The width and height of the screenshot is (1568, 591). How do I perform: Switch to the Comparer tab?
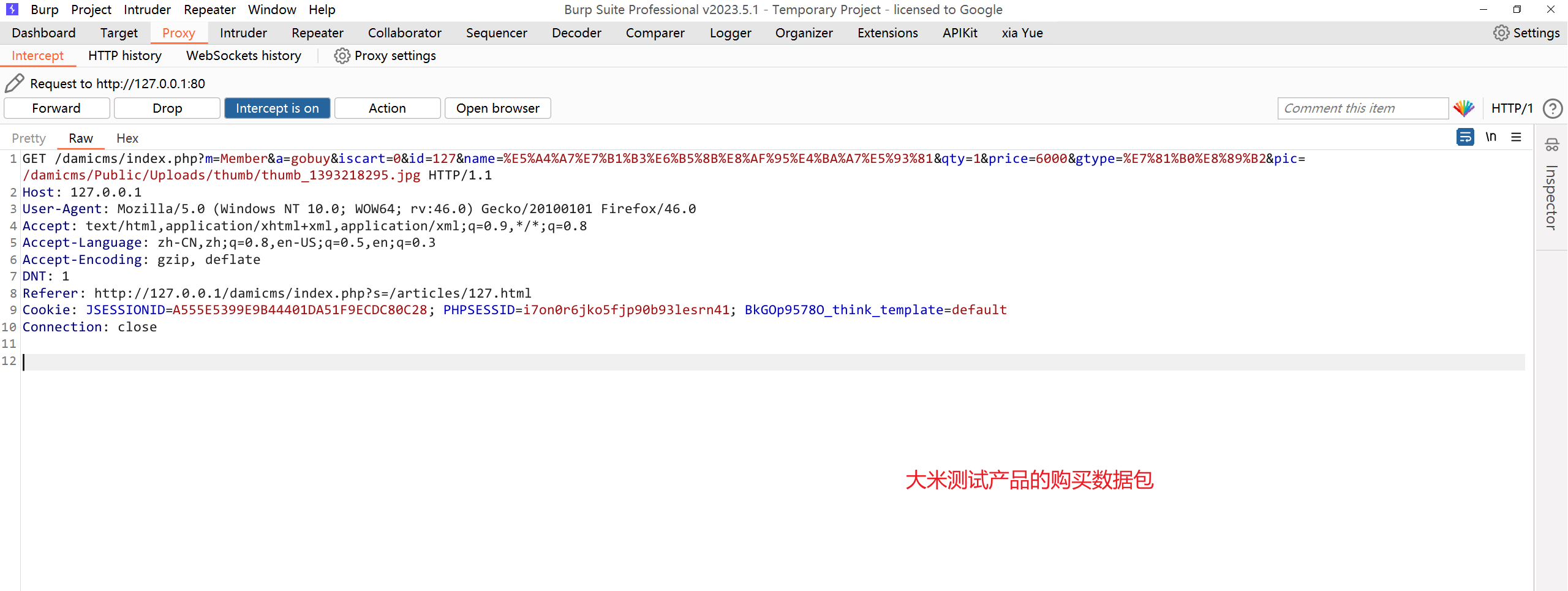(655, 33)
